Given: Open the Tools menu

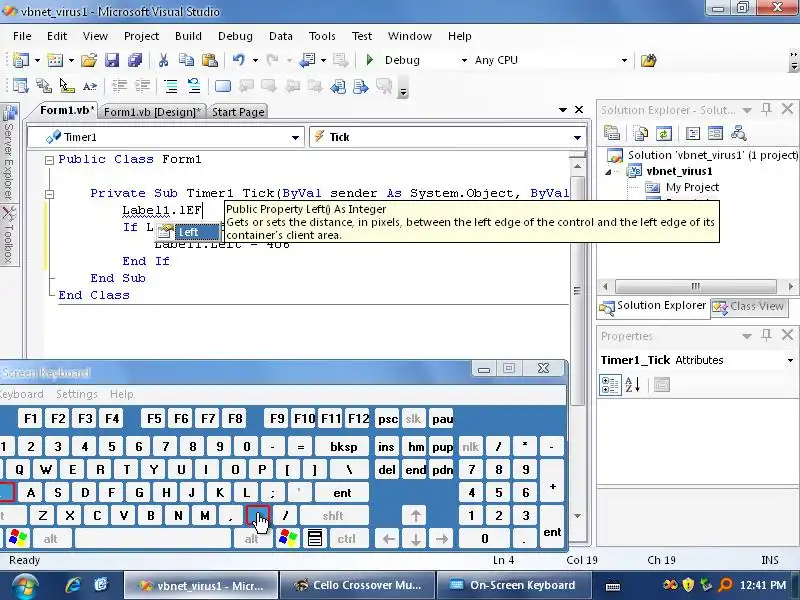Looking at the screenshot, I should 322,36.
